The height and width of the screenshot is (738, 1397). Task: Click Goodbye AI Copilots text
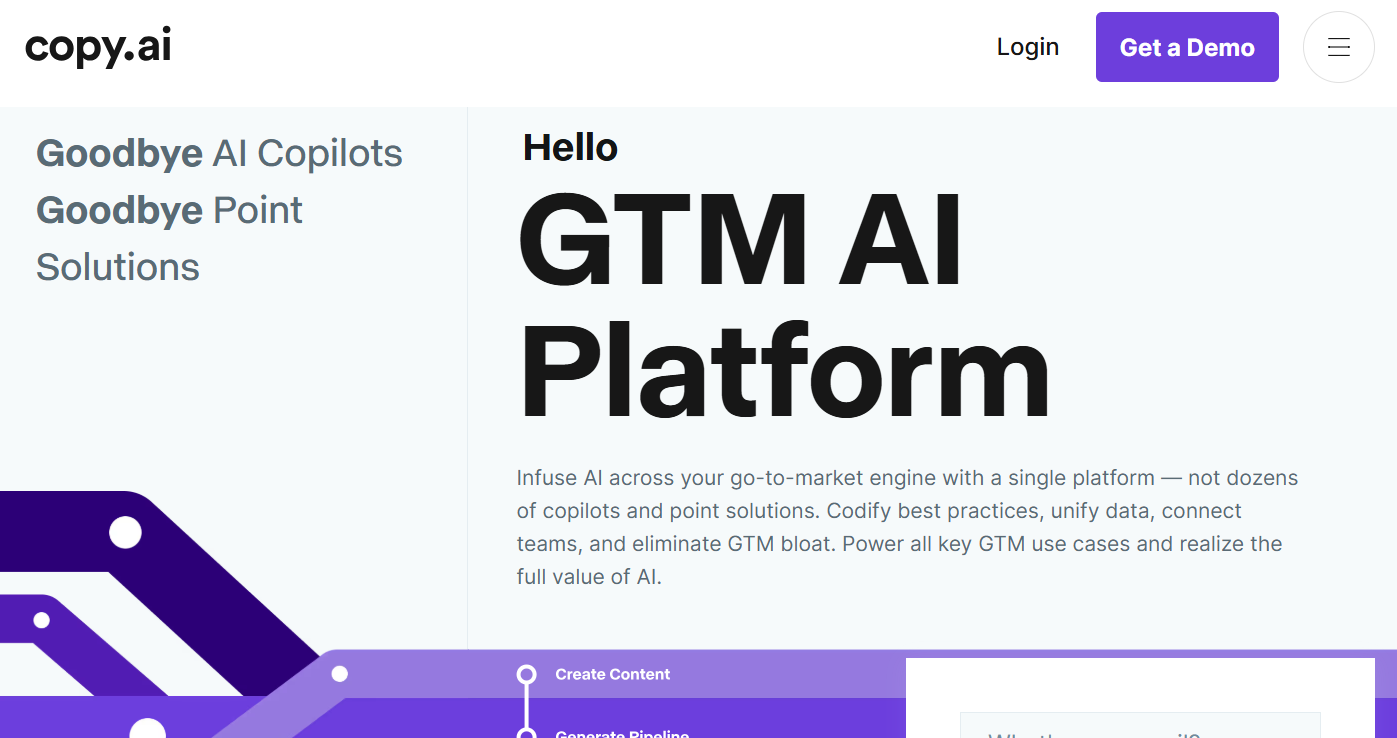pyautogui.click(x=219, y=153)
